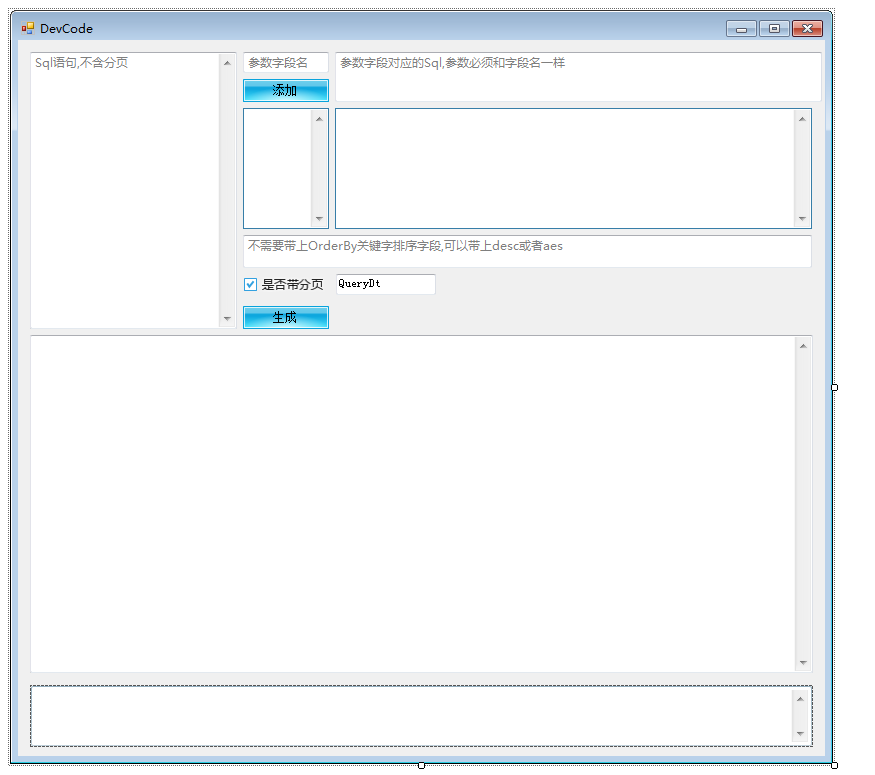Viewport: 875px width, 775px height.
Task: Click the 添加 button
Action: tap(286, 90)
